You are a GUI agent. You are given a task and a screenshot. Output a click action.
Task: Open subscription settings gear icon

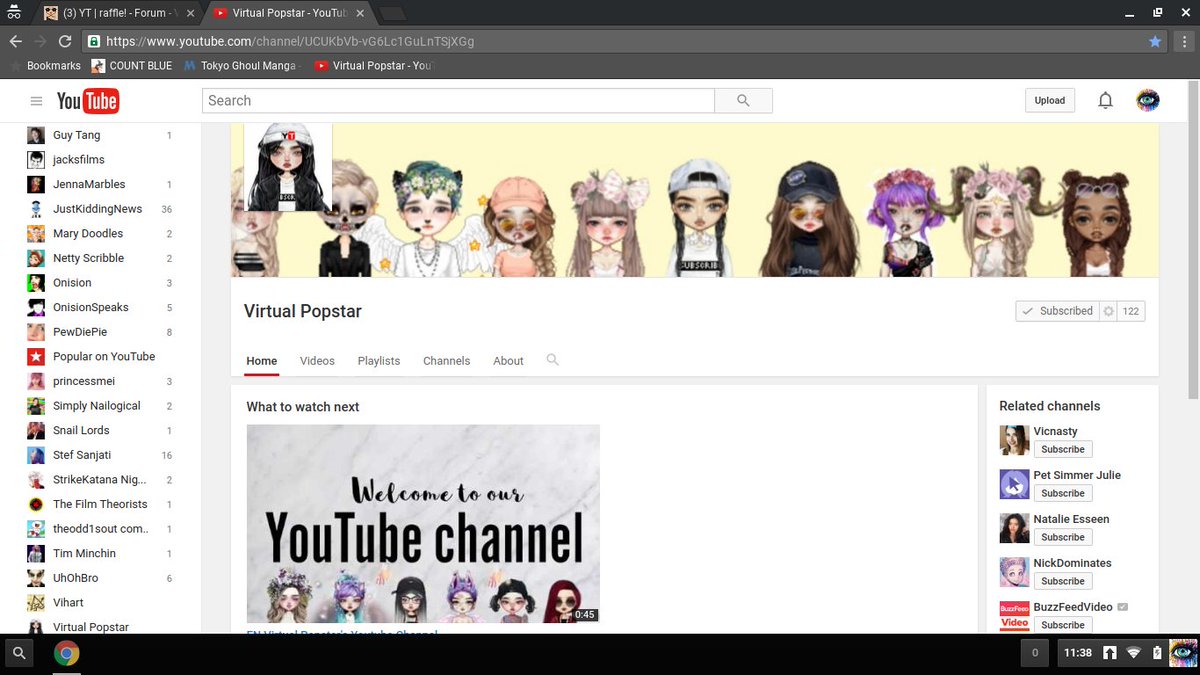click(1108, 311)
